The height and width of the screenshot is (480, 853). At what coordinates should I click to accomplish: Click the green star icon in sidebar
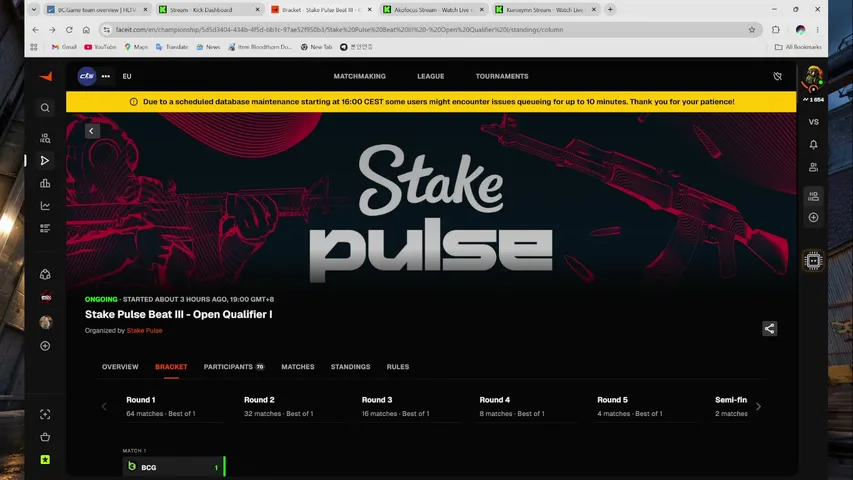[45, 460]
